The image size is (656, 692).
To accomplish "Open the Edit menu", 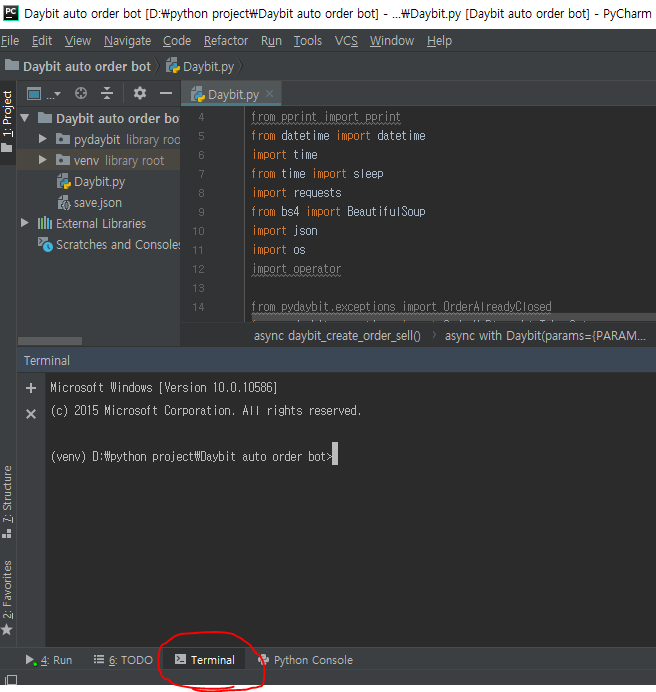I will (42, 41).
